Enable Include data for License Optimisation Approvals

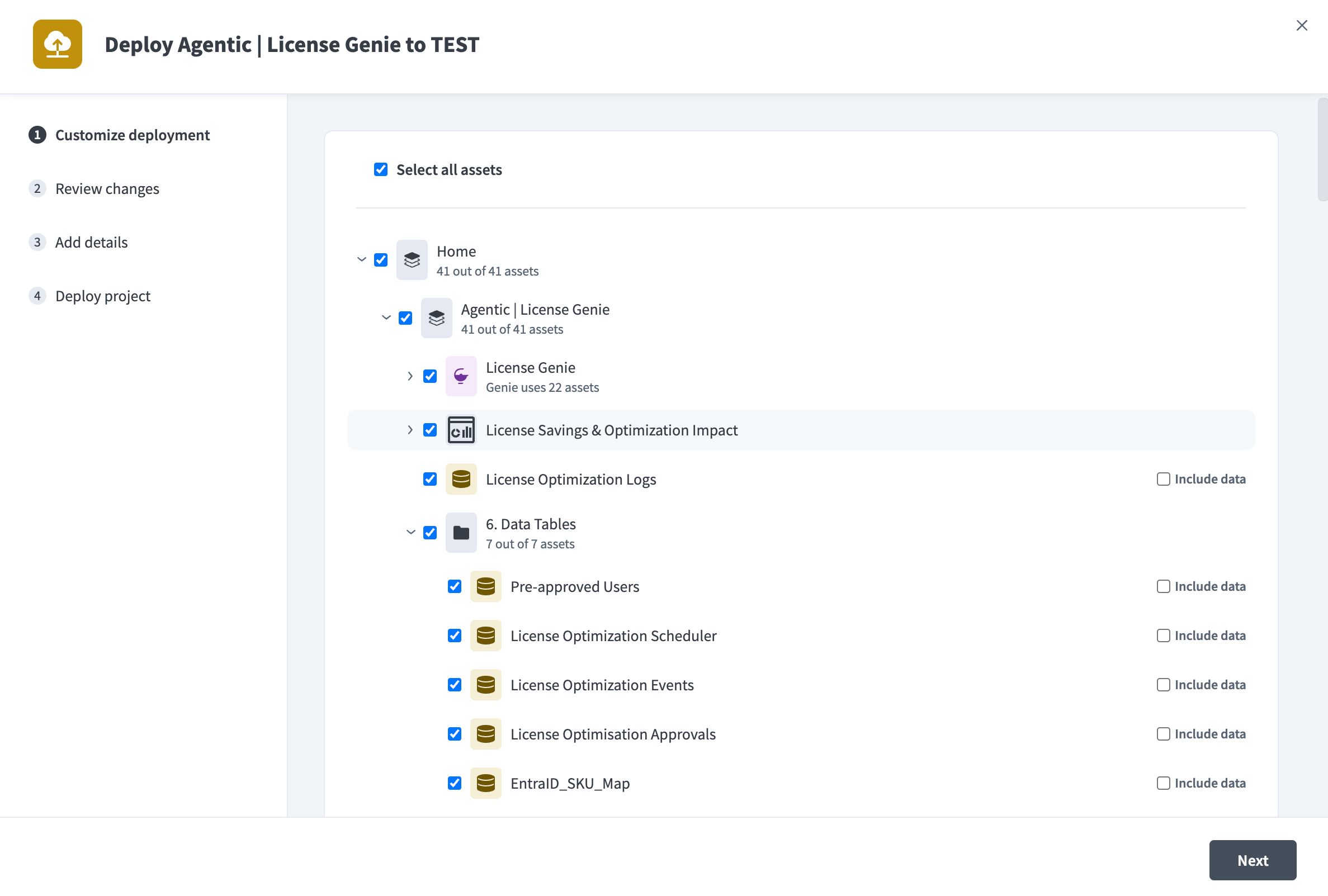coord(1164,734)
